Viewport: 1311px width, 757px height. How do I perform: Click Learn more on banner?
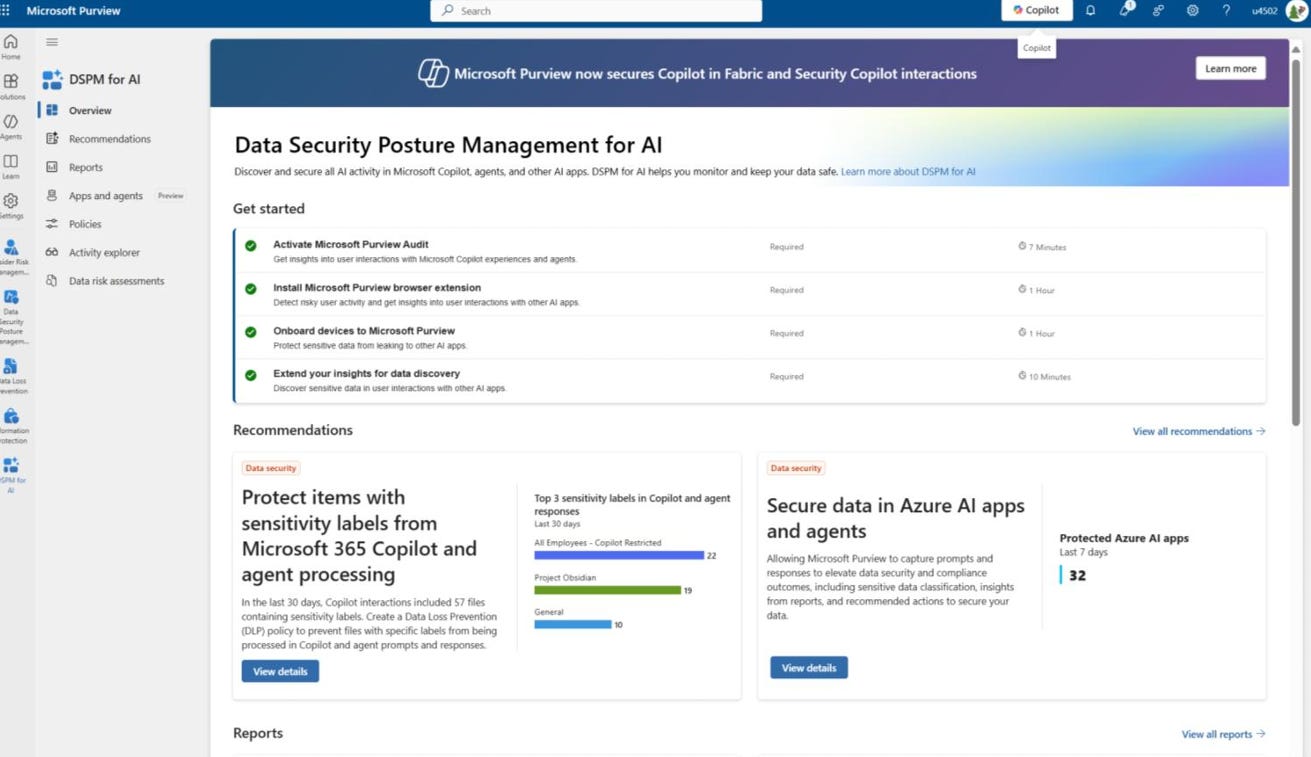click(1230, 68)
